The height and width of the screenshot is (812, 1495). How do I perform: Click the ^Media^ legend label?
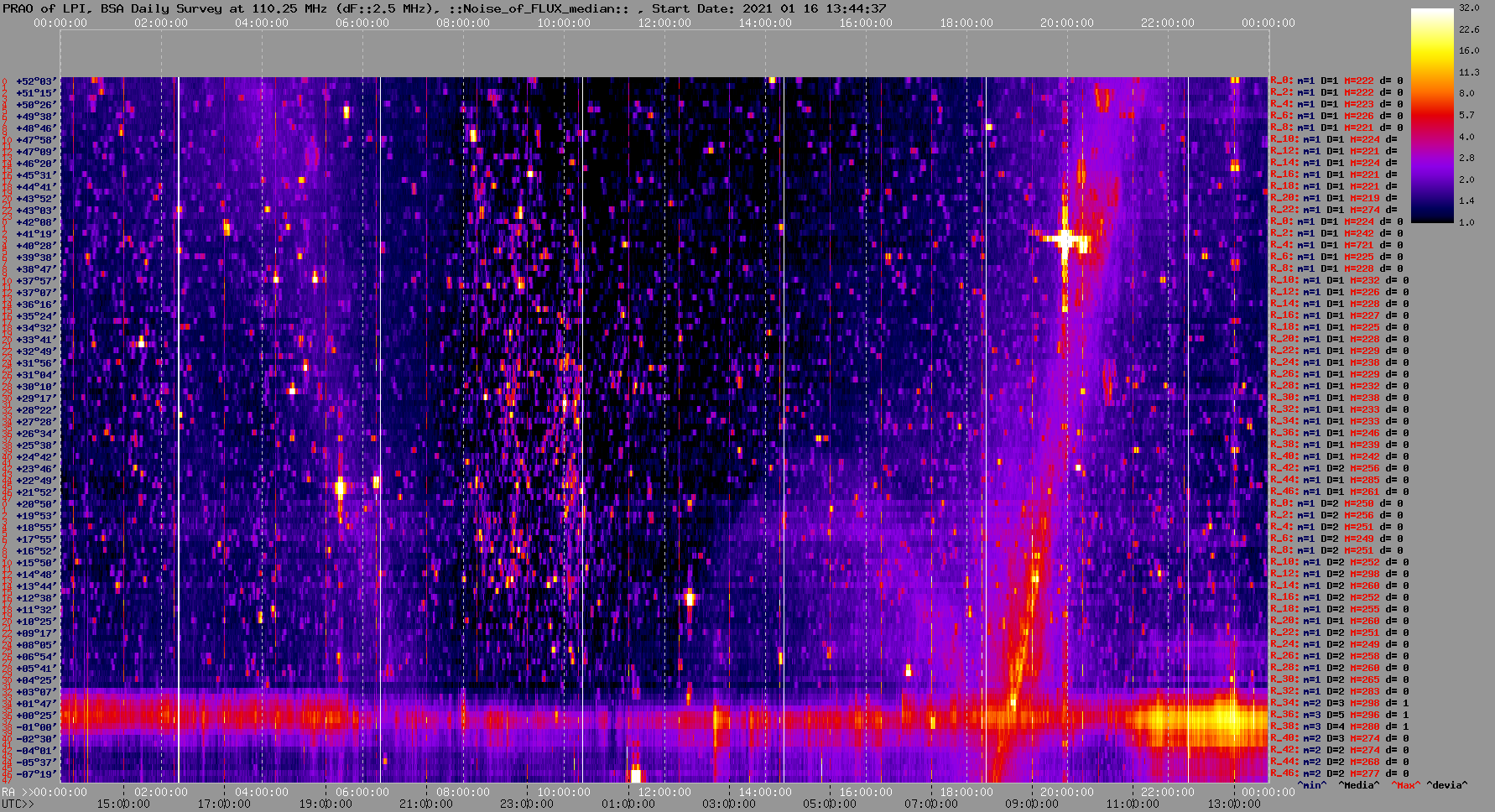click(x=1358, y=786)
